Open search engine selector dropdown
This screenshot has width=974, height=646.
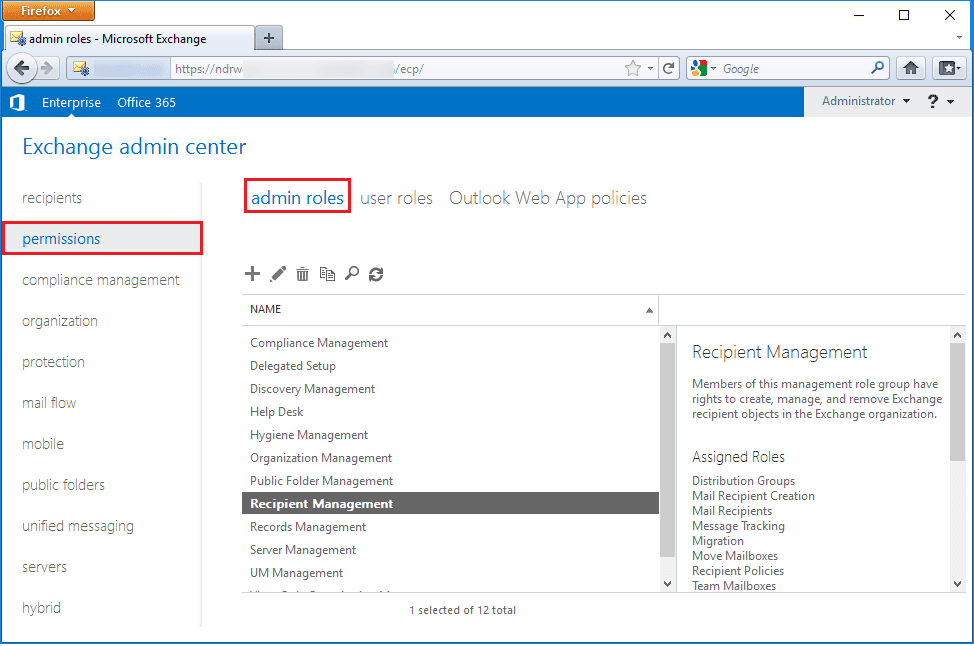704,68
